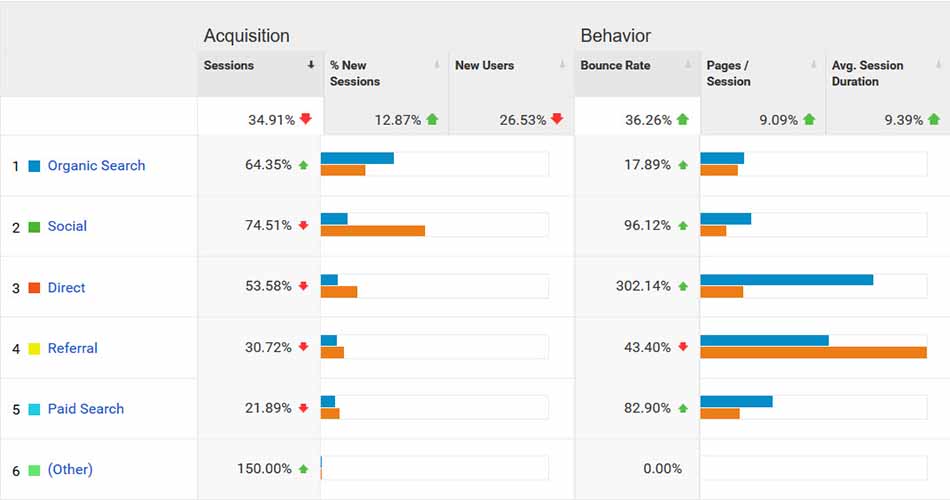Click the yellow Referral color swatch
Screen dimensions: 950x500
tap(34, 349)
